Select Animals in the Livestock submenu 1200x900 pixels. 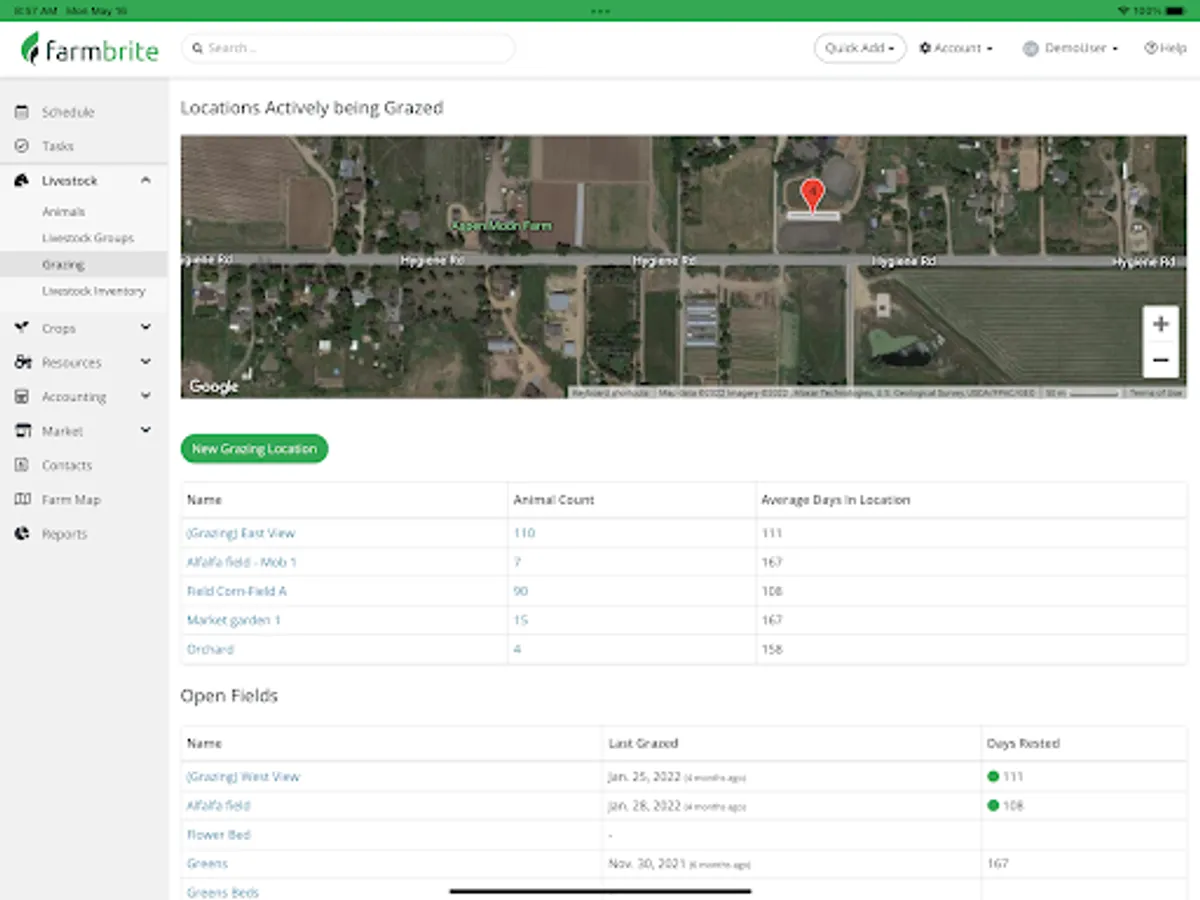(x=63, y=212)
